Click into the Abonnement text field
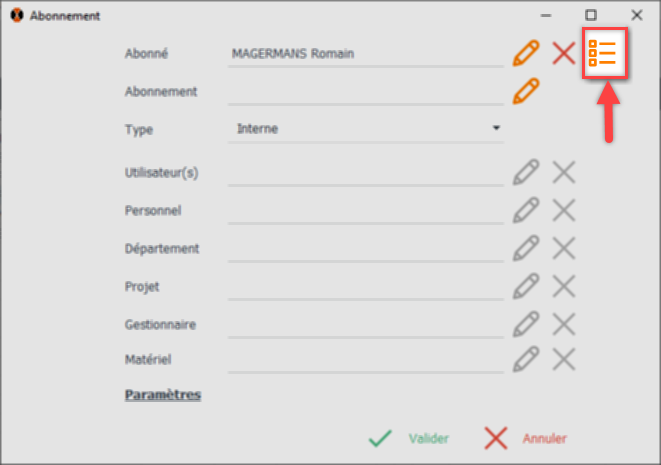This screenshot has width=661, height=465. (x=365, y=92)
